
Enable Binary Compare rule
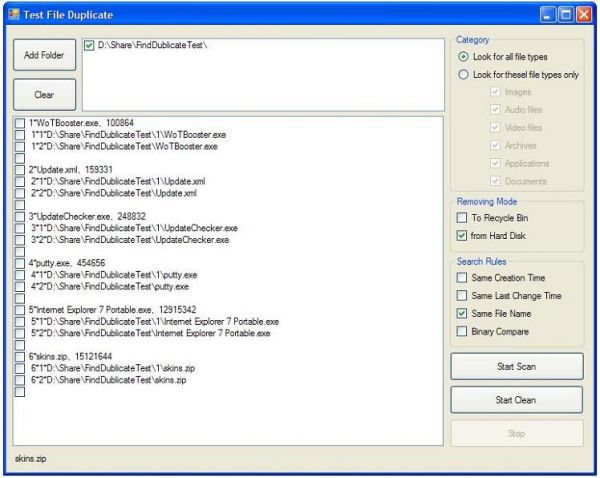click(x=462, y=331)
